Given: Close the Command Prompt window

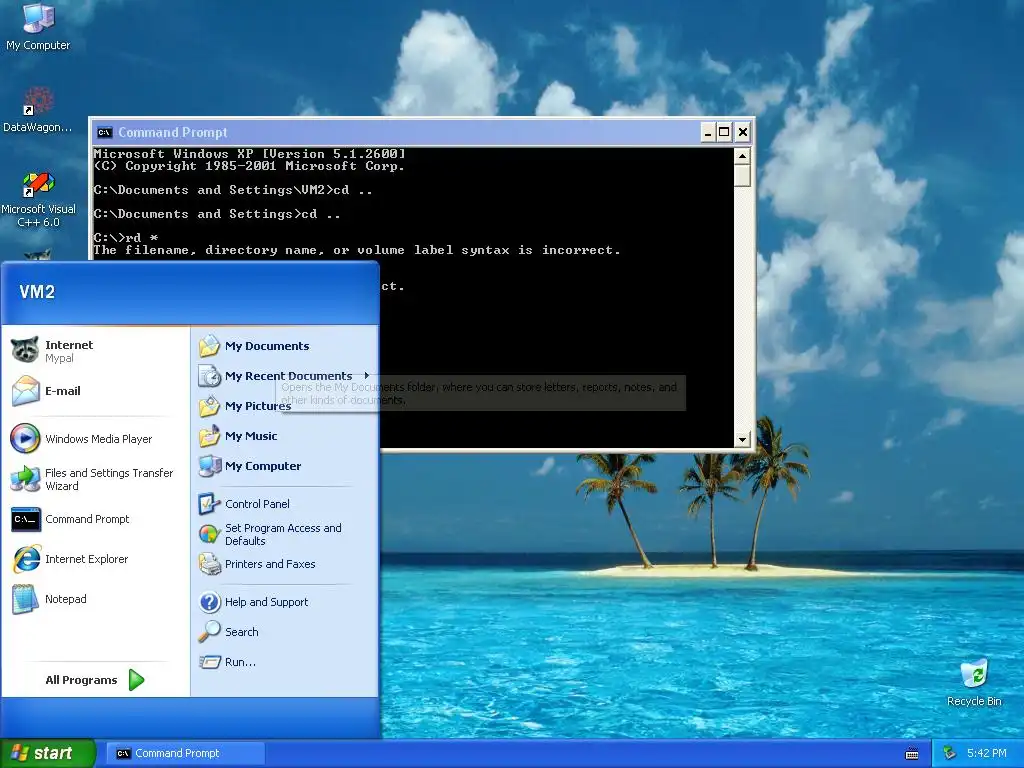Looking at the screenshot, I should [x=743, y=133].
